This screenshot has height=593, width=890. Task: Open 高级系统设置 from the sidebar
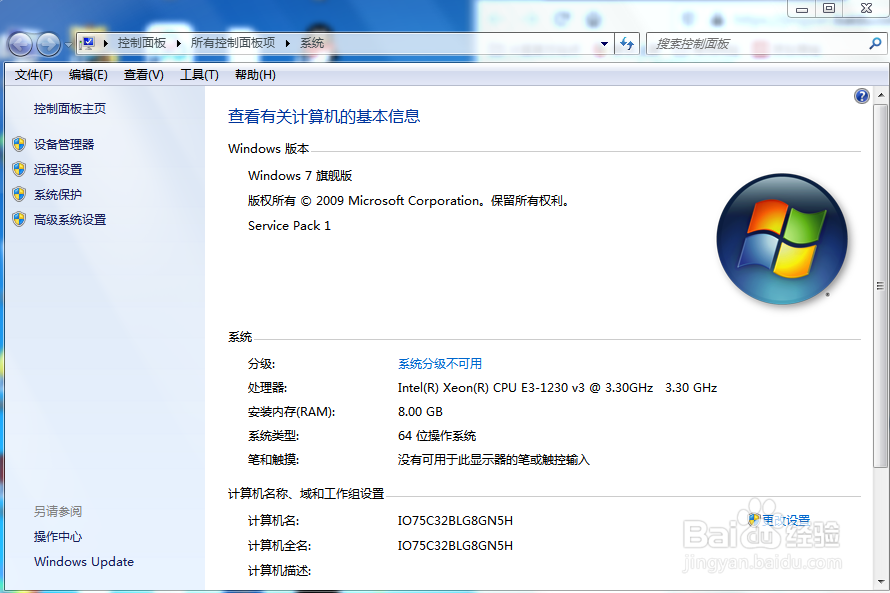70,220
